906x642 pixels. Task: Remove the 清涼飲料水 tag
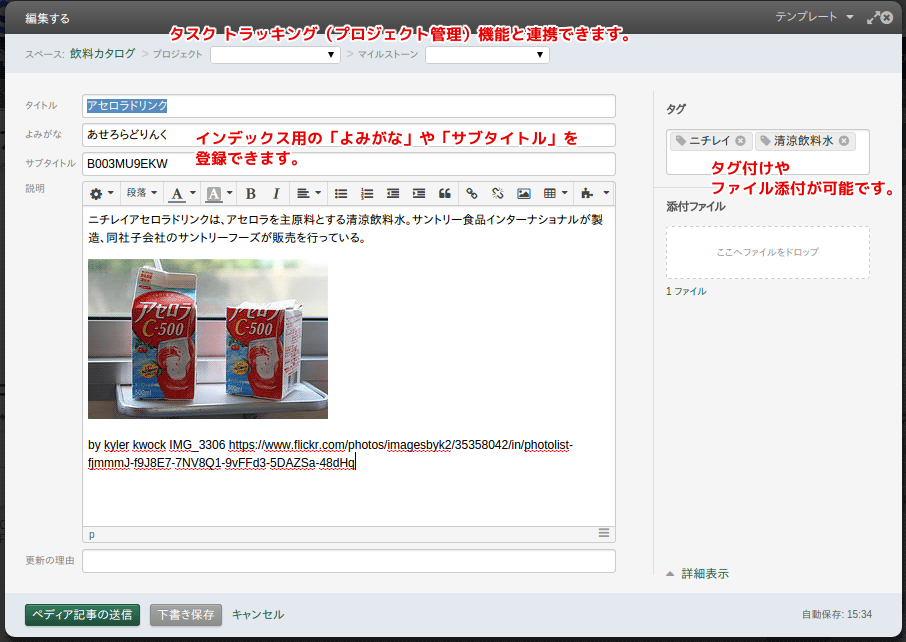(844, 140)
